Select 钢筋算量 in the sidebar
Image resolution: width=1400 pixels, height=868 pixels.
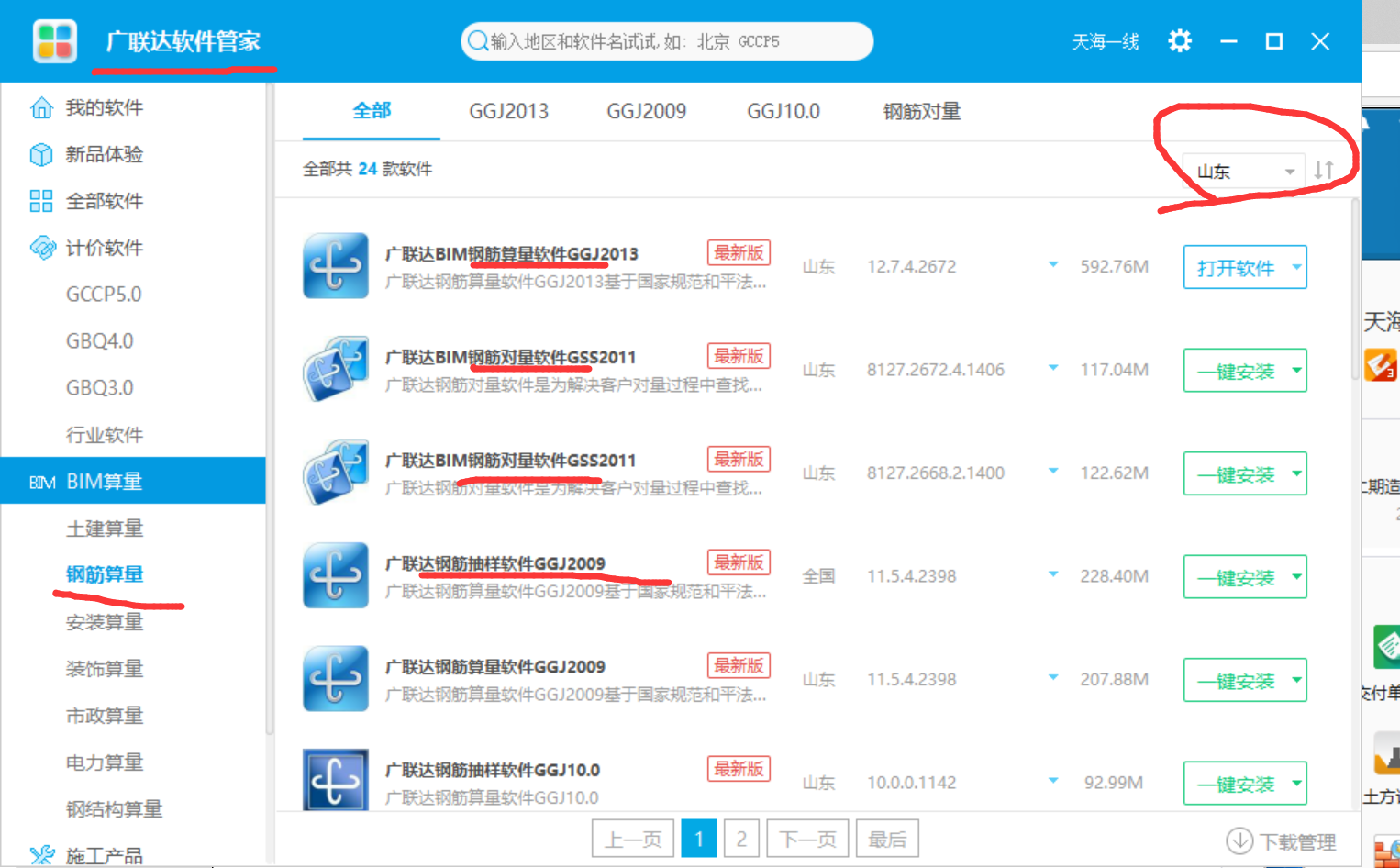point(105,574)
